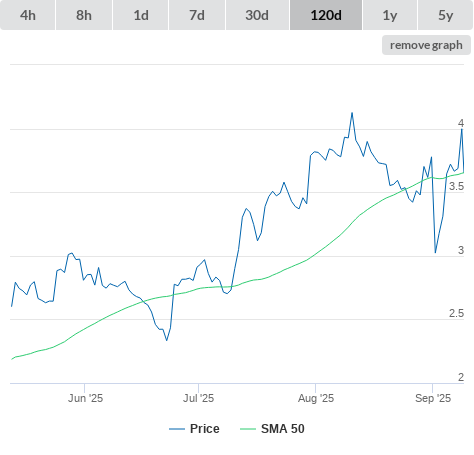Switch the chart to 1y
This screenshot has height=455, width=474.
point(390,15)
